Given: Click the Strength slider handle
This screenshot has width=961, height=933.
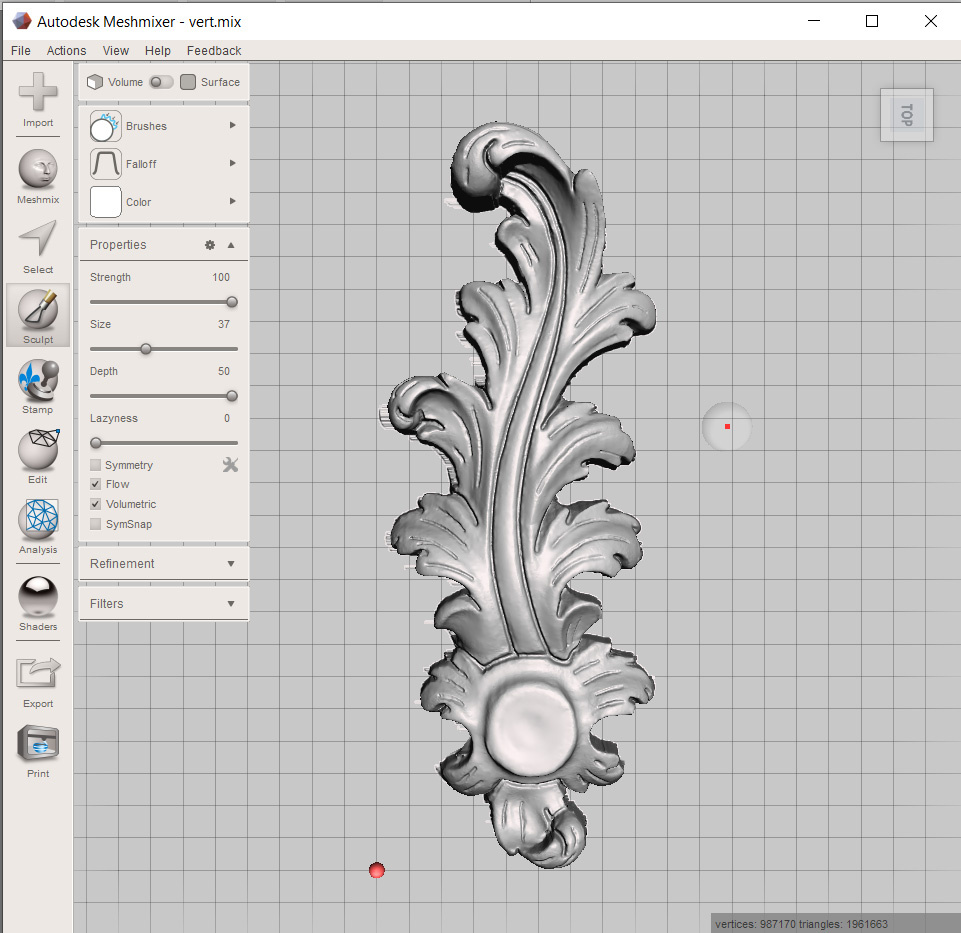Looking at the screenshot, I should click(232, 302).
